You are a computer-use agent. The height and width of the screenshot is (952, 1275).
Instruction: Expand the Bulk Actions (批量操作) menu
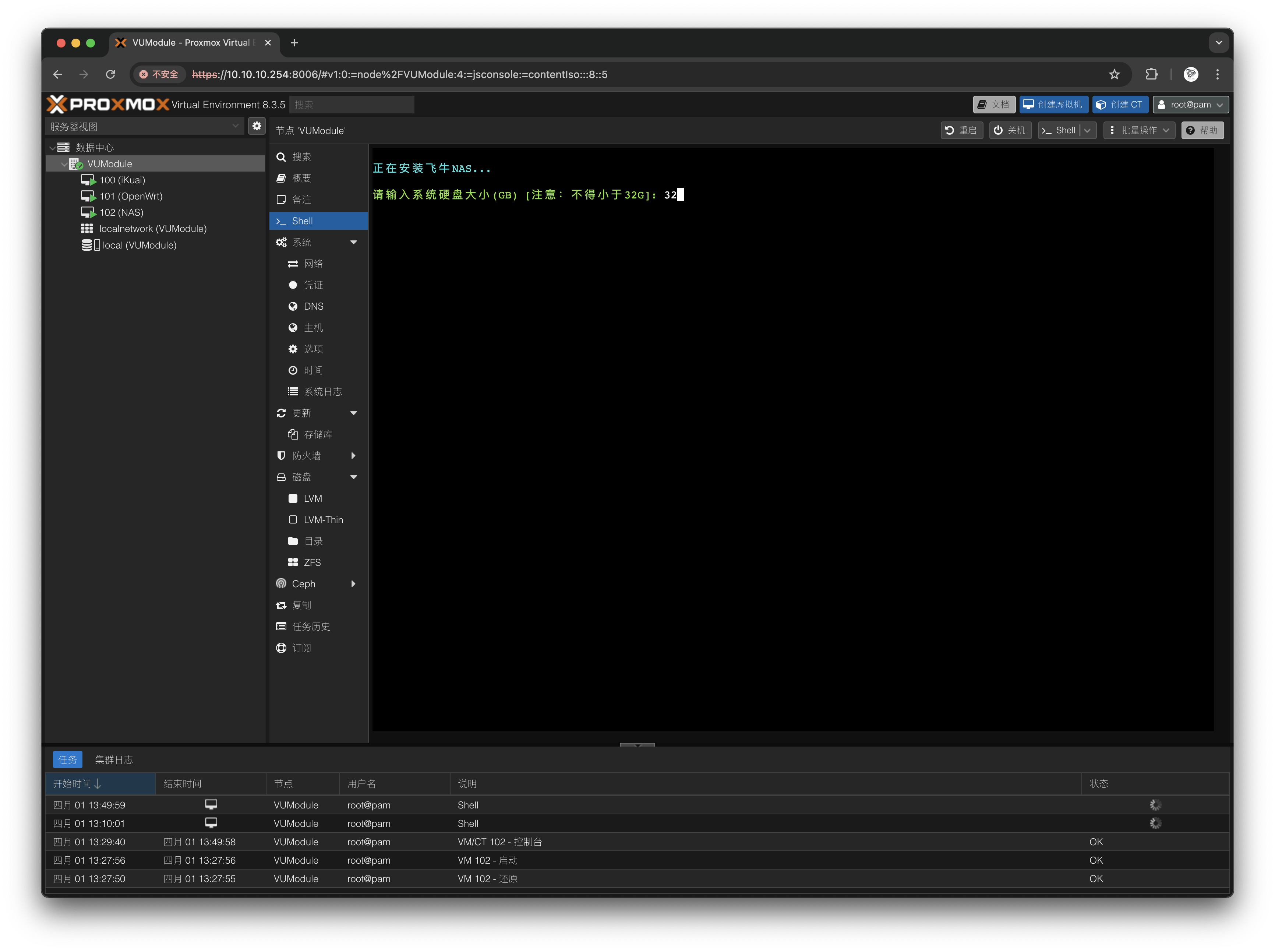(x=1139, y=130)
